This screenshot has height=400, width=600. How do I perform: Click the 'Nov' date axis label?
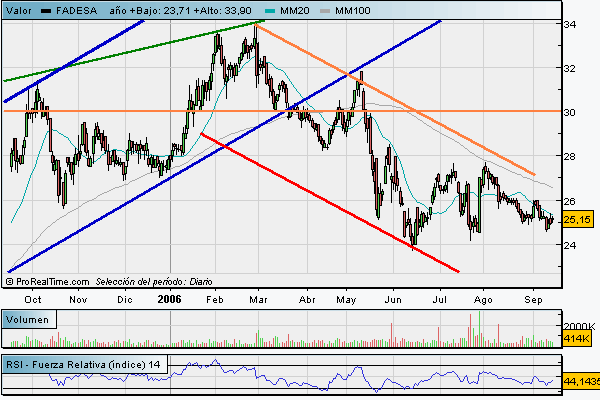[78, 300]
